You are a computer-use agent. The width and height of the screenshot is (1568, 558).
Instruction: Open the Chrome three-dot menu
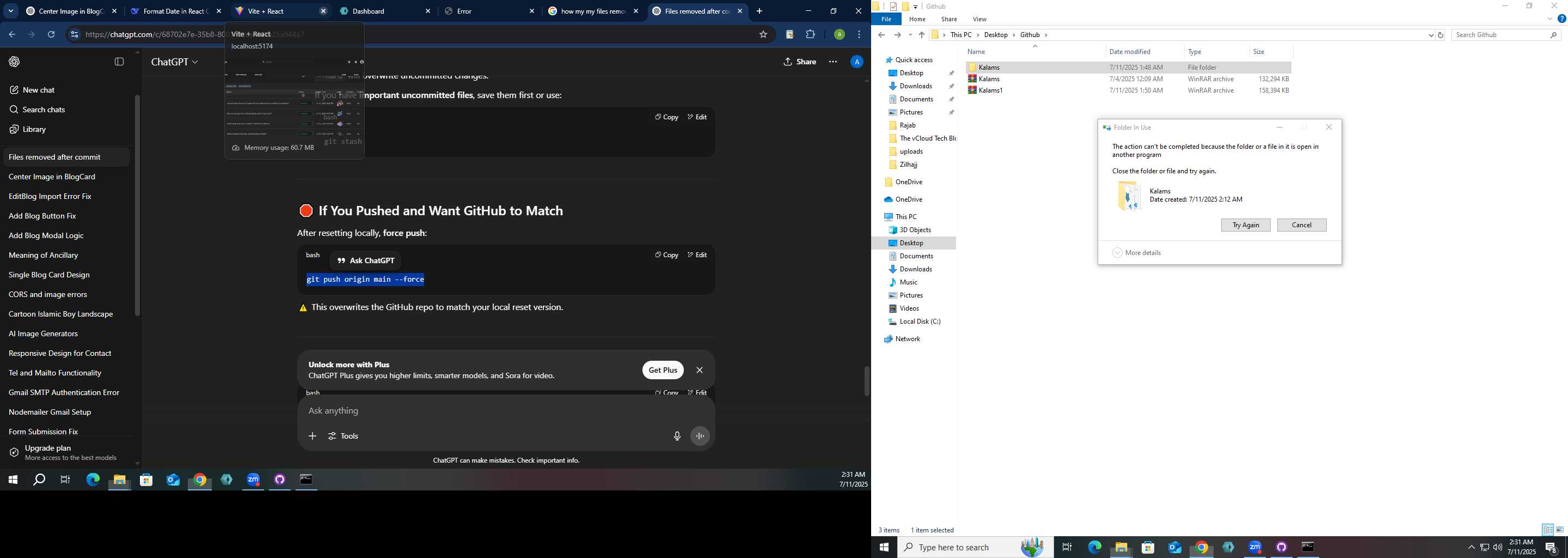pos(859,35)
